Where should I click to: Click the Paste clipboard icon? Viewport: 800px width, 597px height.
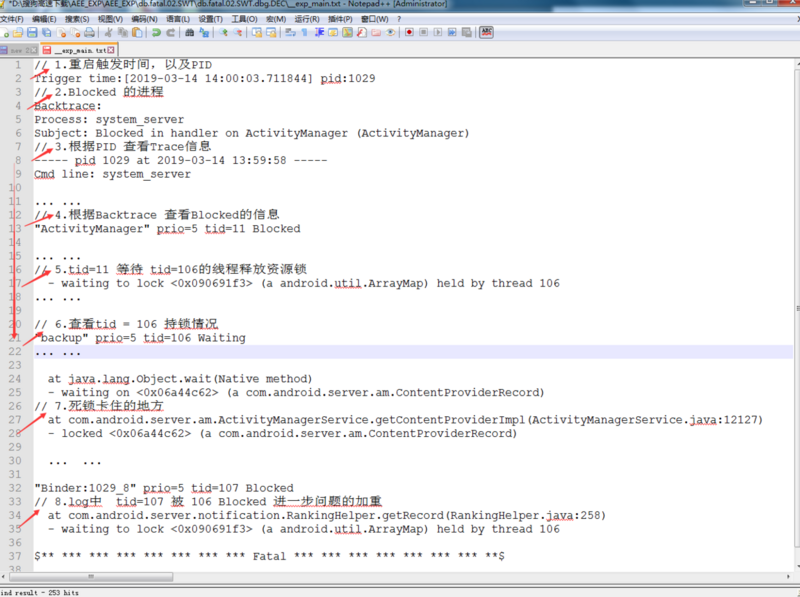(x=137, y=33)
